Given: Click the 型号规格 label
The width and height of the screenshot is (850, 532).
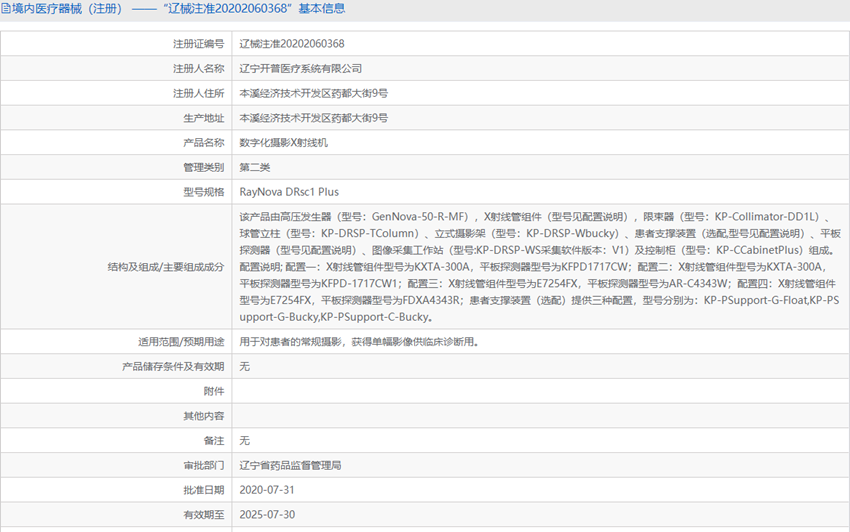Looking at the screenshot, I should [x=204, y=192].
